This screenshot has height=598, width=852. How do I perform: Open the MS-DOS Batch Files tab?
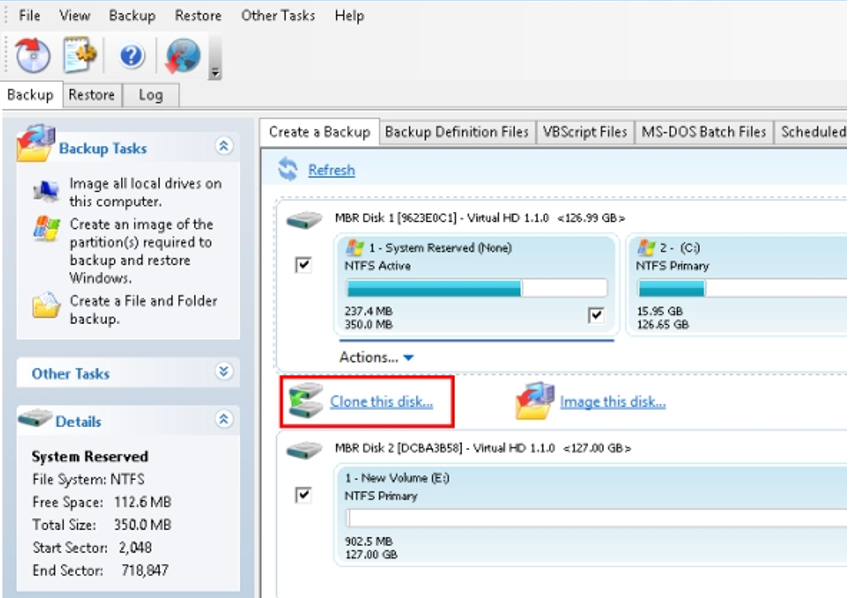(704, 132)
